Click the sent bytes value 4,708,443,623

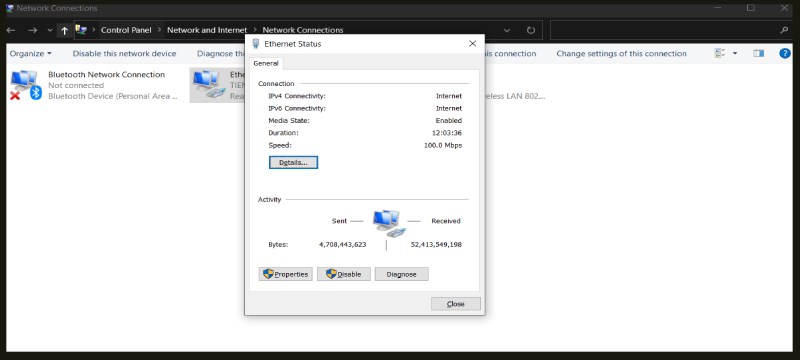343,245
